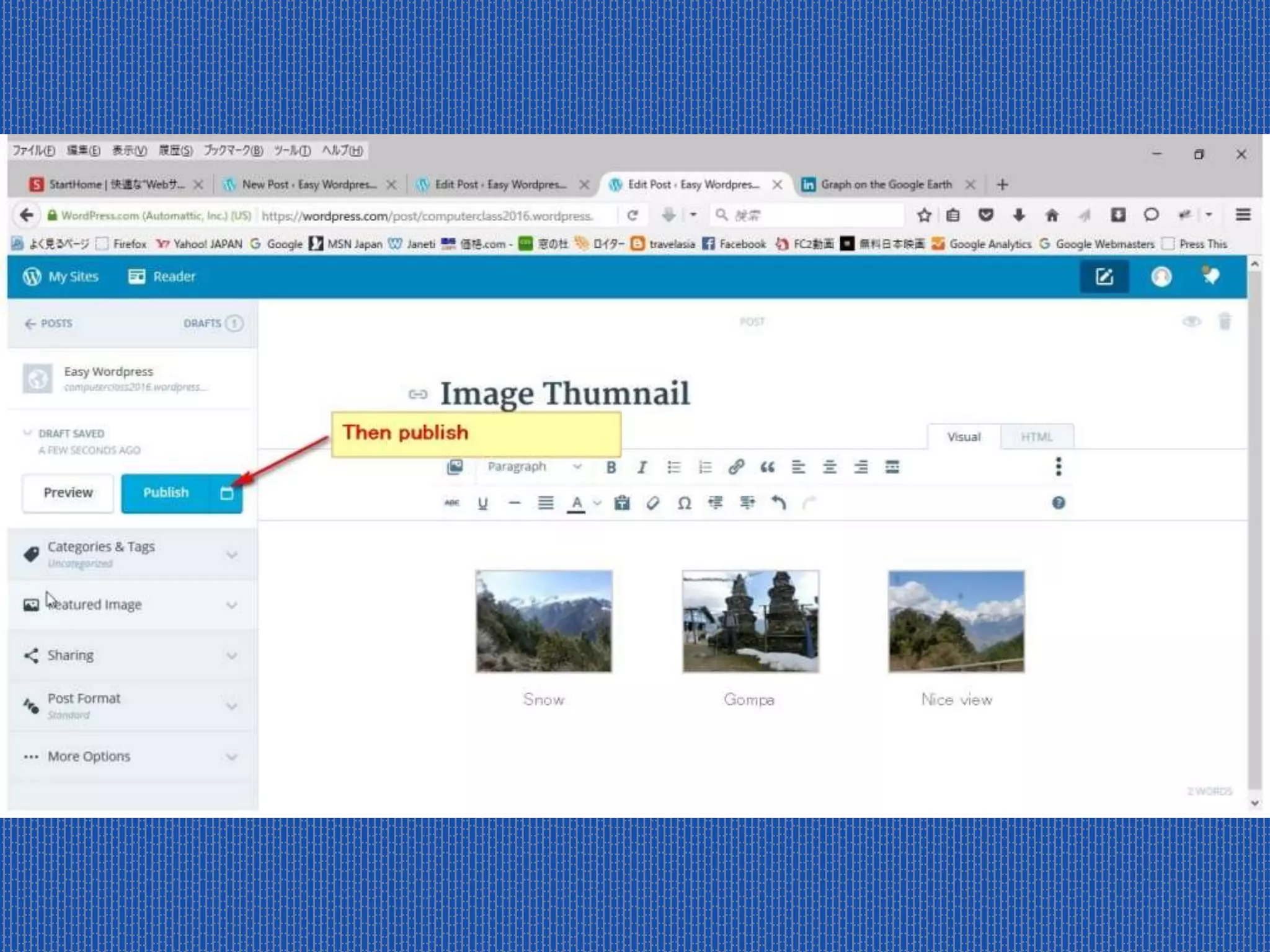Insert a link using the chain icon
Screen dimensions: 1270x952
[736, 467]
